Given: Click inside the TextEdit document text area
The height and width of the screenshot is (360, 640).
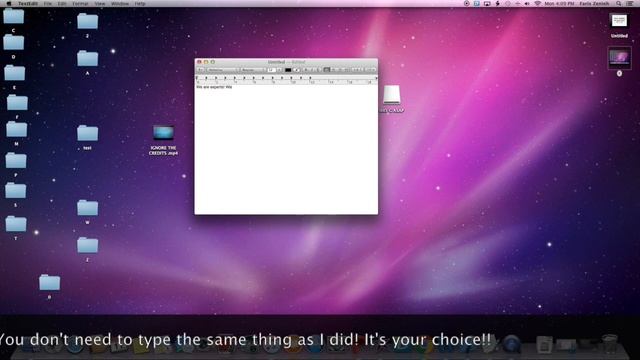Looking at the screenshot, I should [286, 149].
